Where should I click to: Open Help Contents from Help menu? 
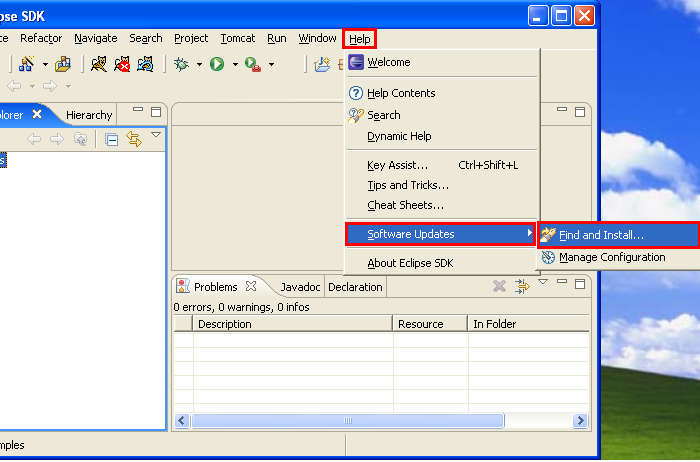(401, 93)
